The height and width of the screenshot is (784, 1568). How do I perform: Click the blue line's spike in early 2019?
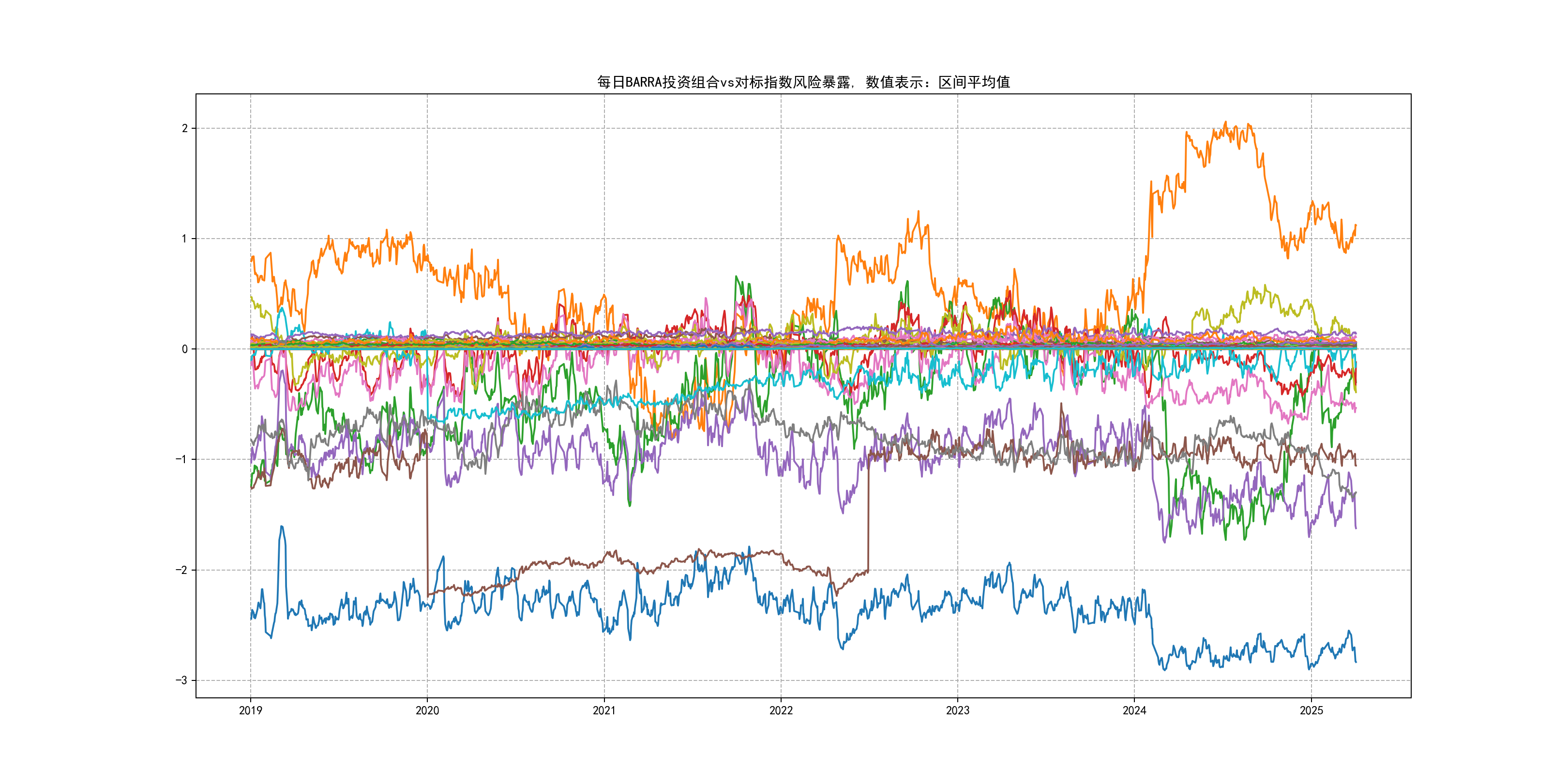click(x=281, y=527)
